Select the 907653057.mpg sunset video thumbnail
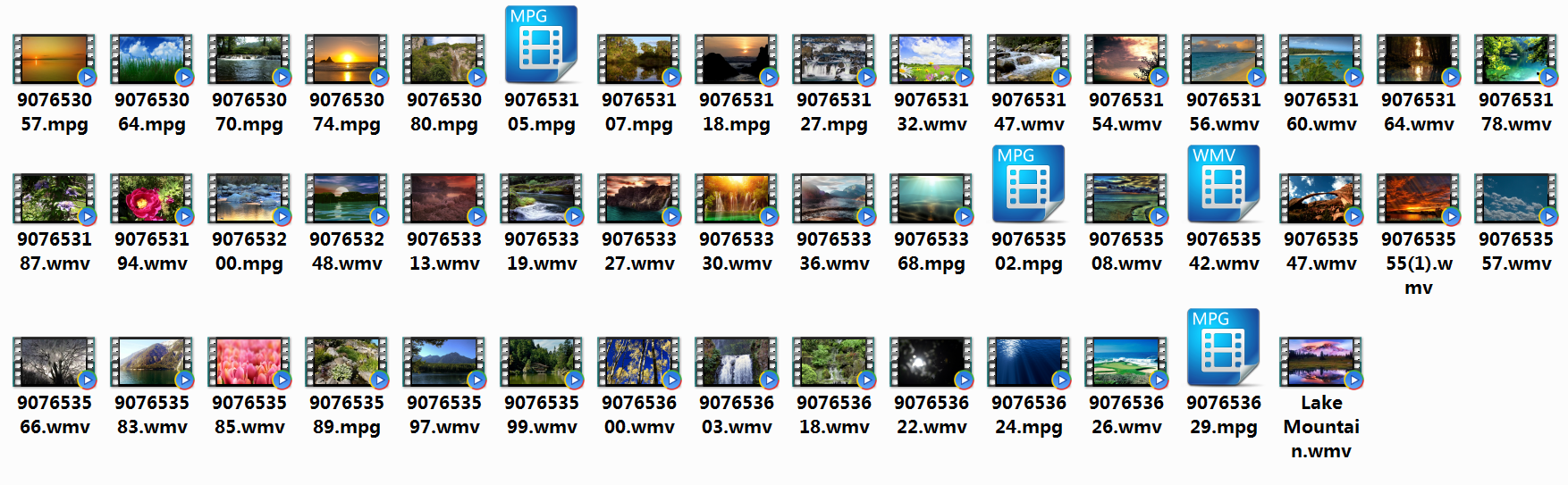This screenshot has height=485, width=1568. point(55,60)
